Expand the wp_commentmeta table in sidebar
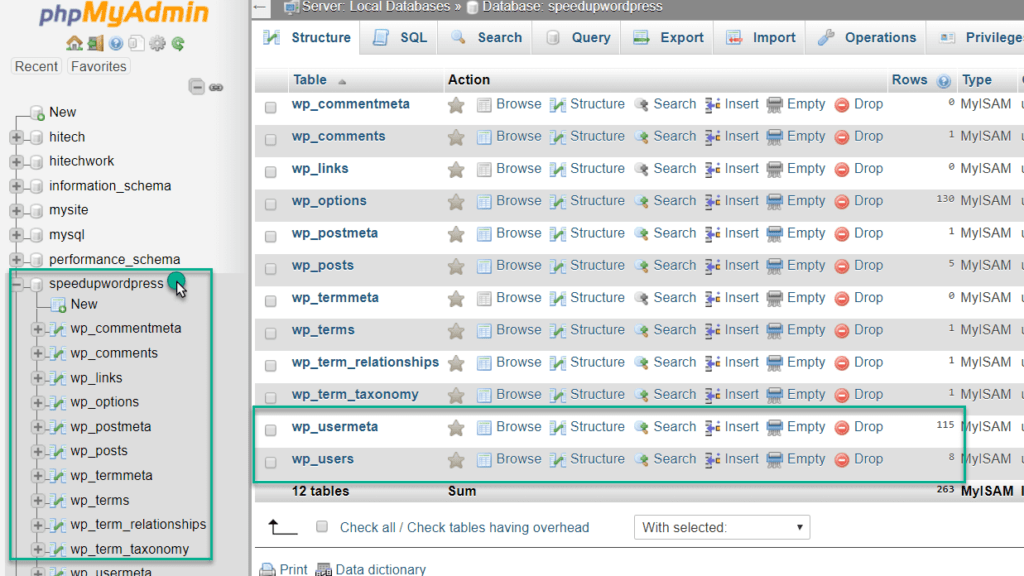Image resolution: width=1024 pixels, height=576 pixels. pyautogui.click(x=38, y=329)
